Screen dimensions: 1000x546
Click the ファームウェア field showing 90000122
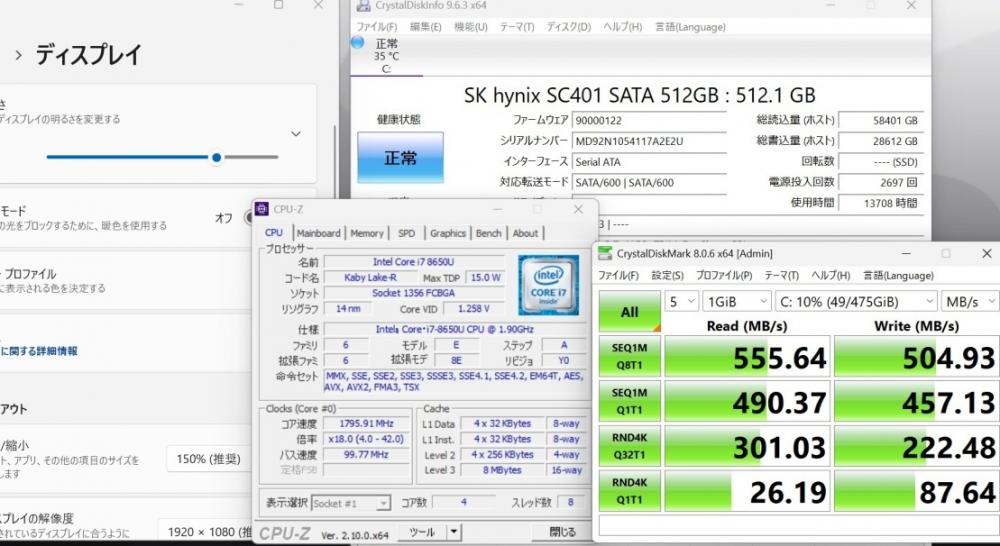649,121
